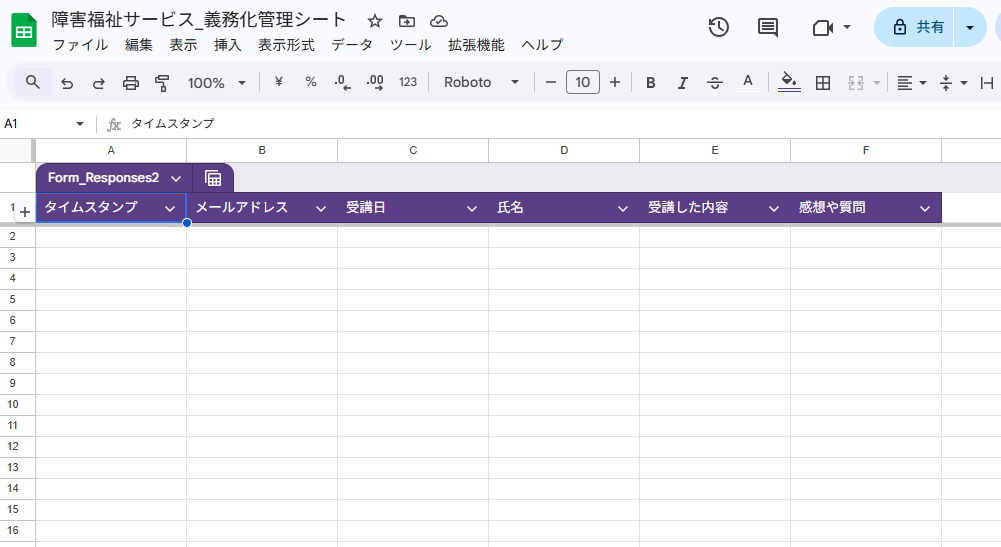Star this spreadsheet document
Viewport: 1001px width, 547px height.
[x=375, y=21]
